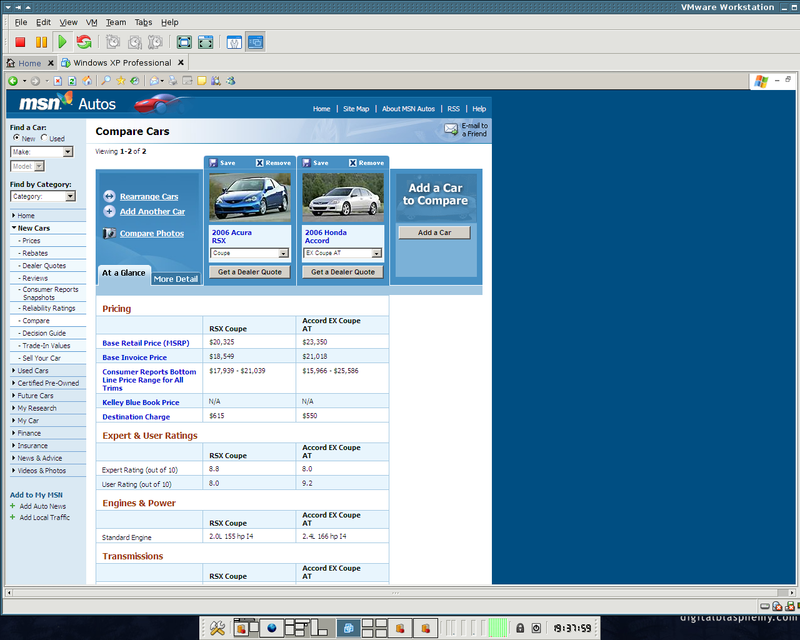Click the 2006 Acura RSX thumbnail photo
Viewport: 800px width, 640px height.
[x=250, y=197]
